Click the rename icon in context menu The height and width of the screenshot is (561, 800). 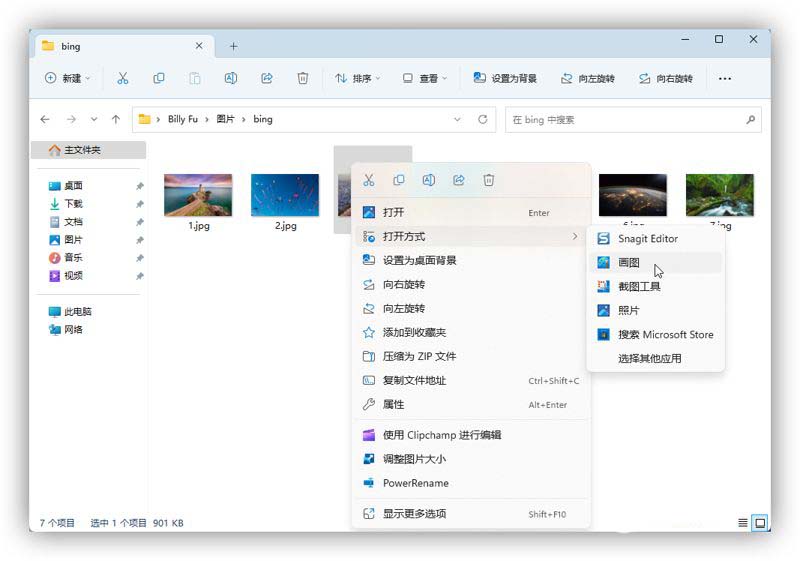click(x=428, y=180)
